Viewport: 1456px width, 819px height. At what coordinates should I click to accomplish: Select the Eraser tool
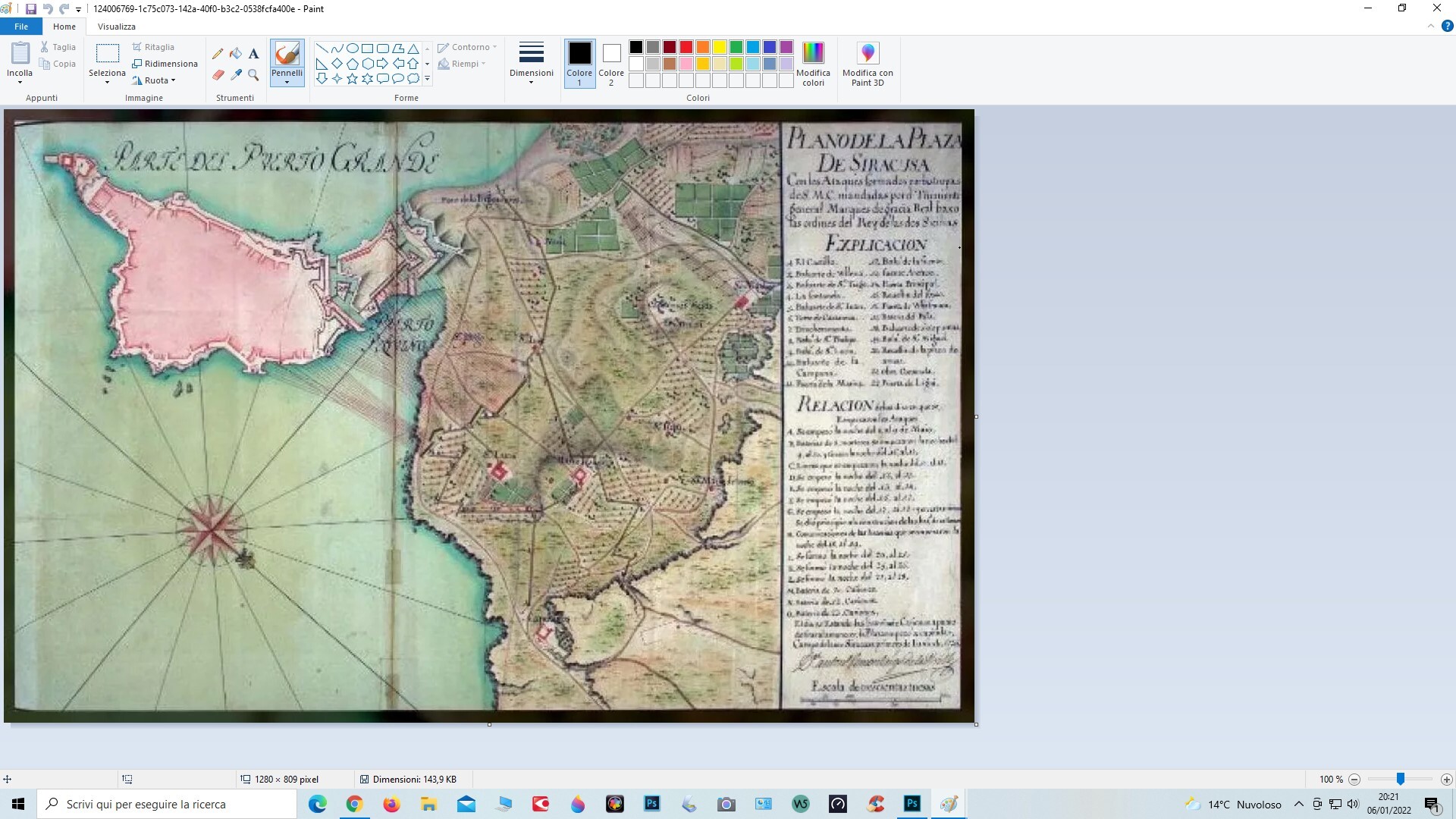218,74
